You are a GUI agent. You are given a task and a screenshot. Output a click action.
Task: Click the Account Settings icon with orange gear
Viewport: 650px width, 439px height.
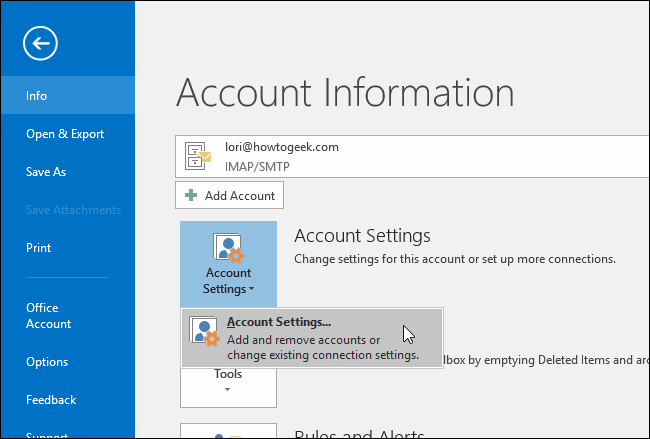click(228, 248)
